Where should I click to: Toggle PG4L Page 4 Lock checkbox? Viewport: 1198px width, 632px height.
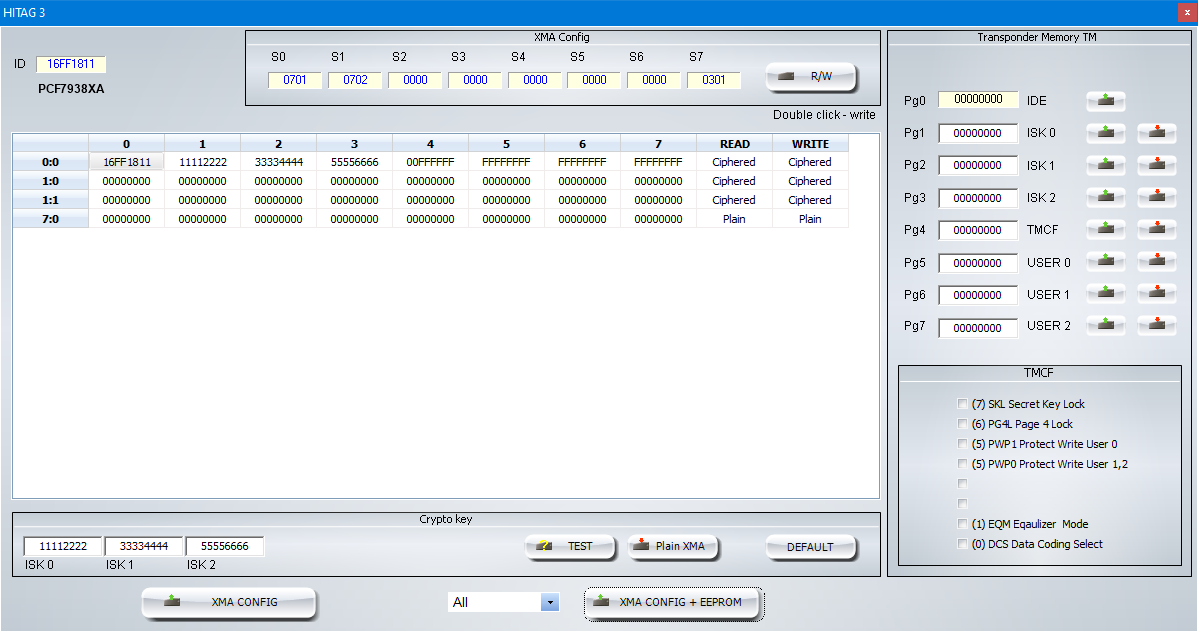(x=963, y=423)
